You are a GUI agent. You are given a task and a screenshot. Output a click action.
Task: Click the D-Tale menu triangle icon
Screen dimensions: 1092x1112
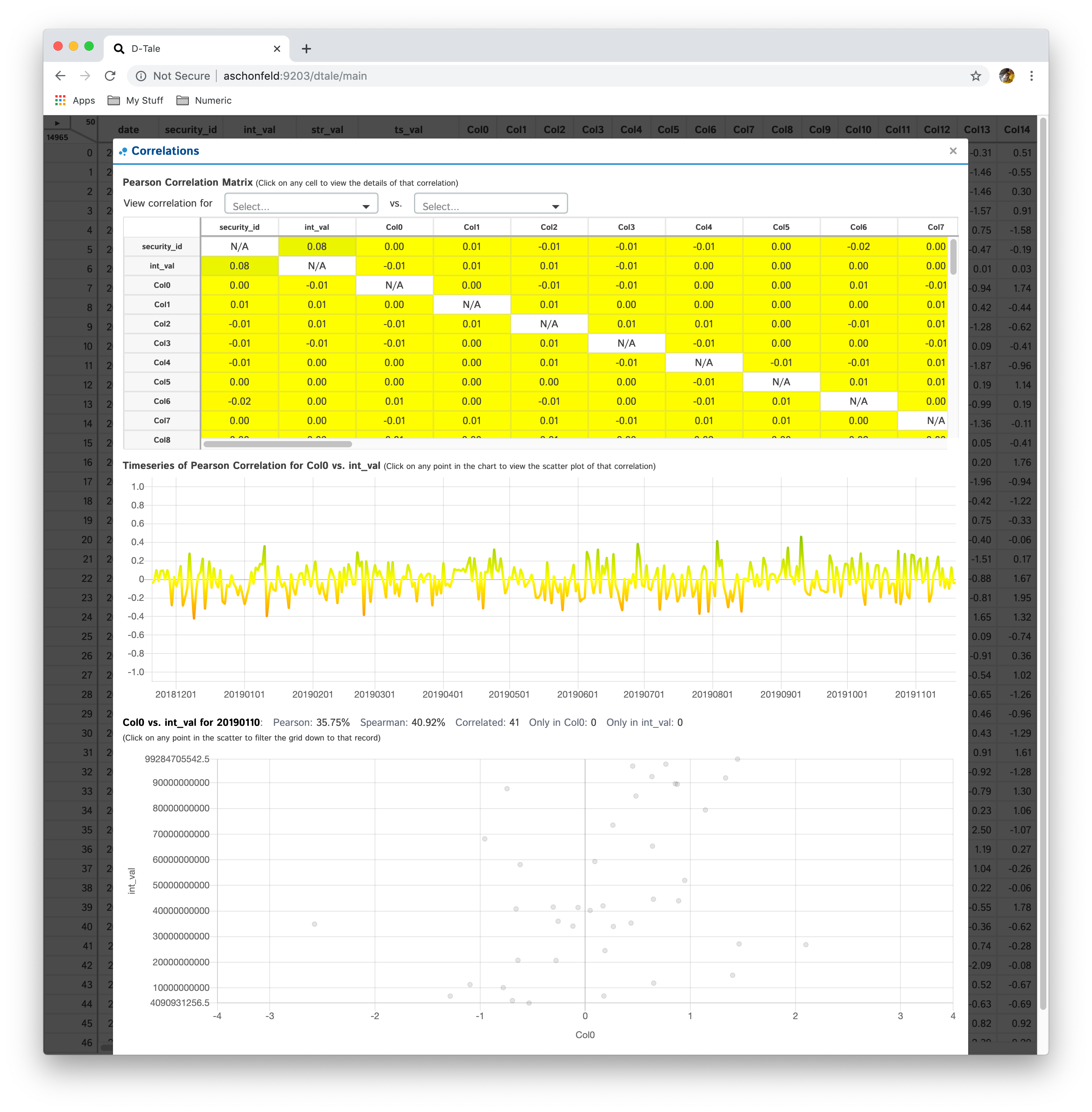57,123
